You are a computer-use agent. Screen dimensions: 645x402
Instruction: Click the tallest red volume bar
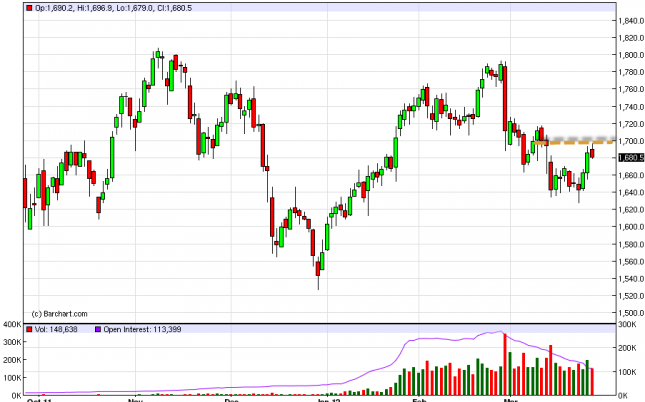505,365
